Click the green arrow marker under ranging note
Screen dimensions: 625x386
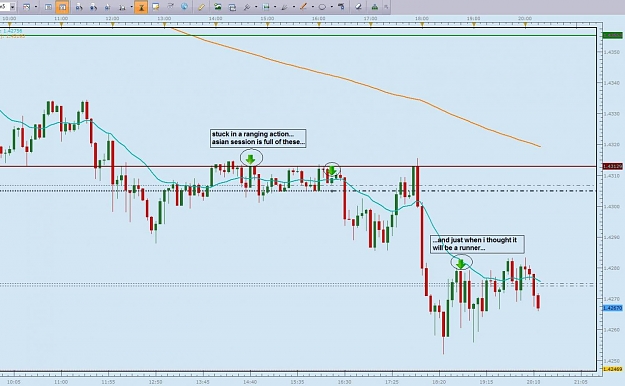[250, 160]
